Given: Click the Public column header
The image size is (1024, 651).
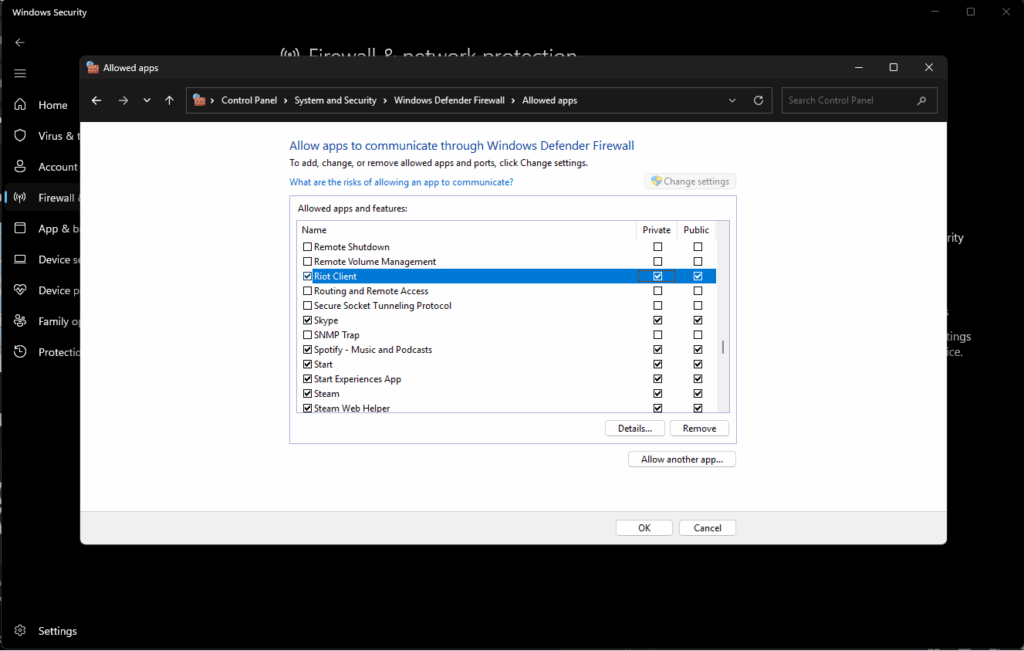Looking at the screenshot, I should pos(696,230).
